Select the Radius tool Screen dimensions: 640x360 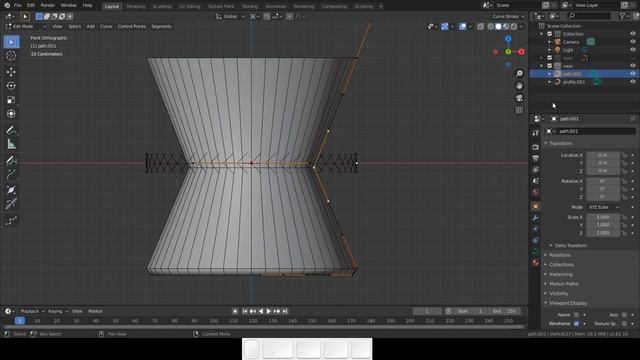tap(11, 190)
